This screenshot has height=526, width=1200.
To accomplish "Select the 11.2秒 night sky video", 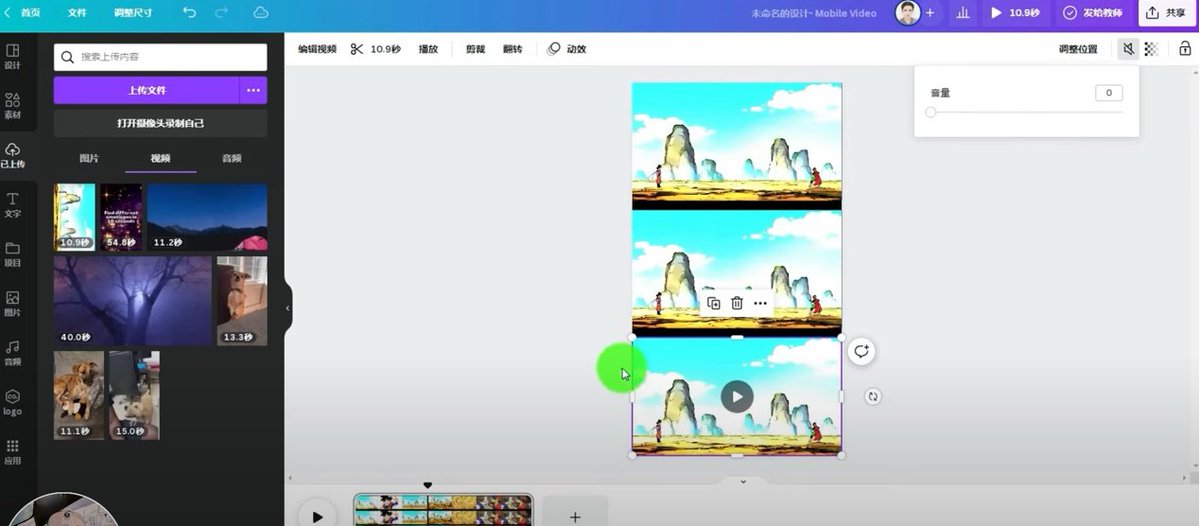I will pyautogui.click(x=207, y=217).
